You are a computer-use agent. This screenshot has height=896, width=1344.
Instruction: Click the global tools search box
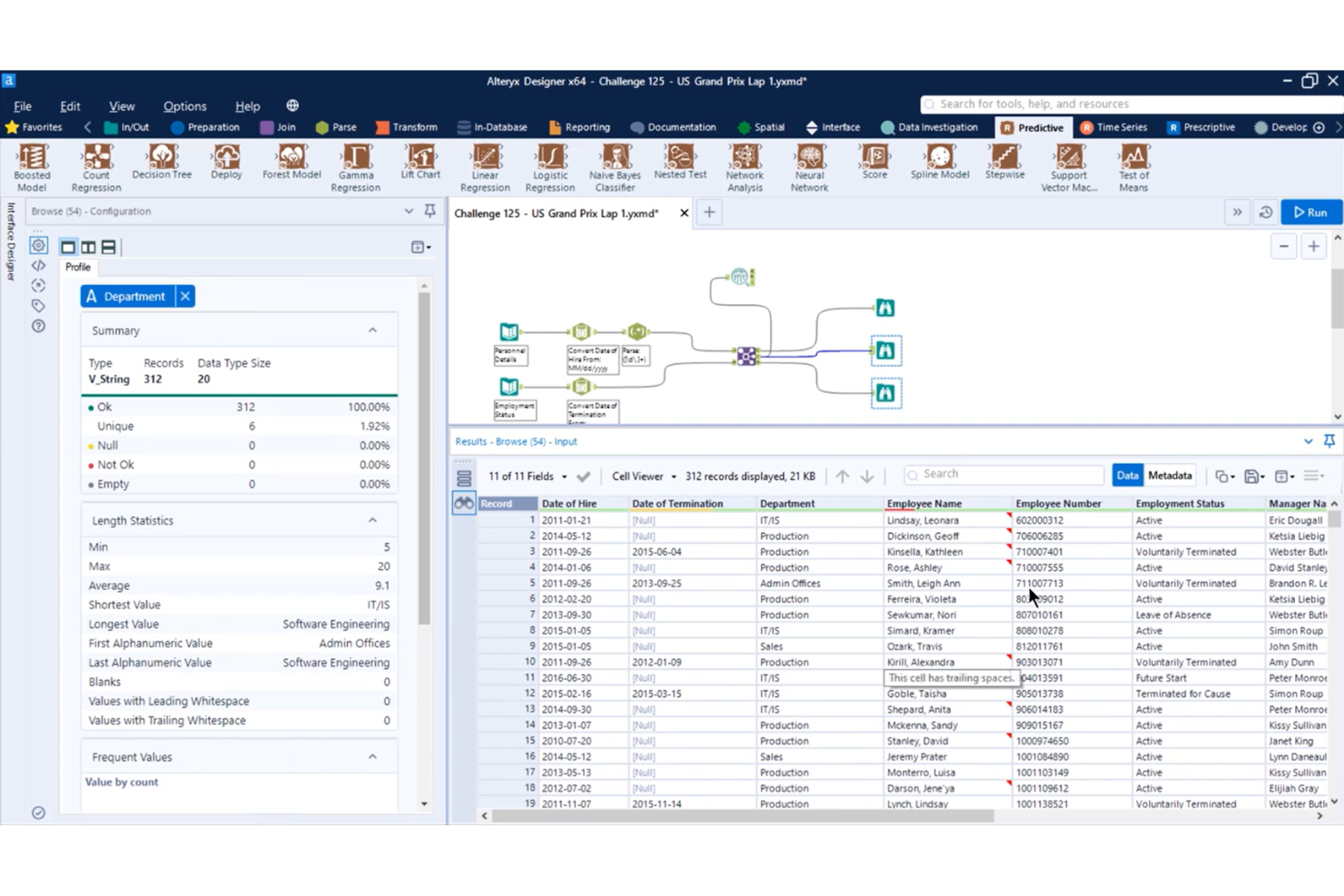(1130, 104)
